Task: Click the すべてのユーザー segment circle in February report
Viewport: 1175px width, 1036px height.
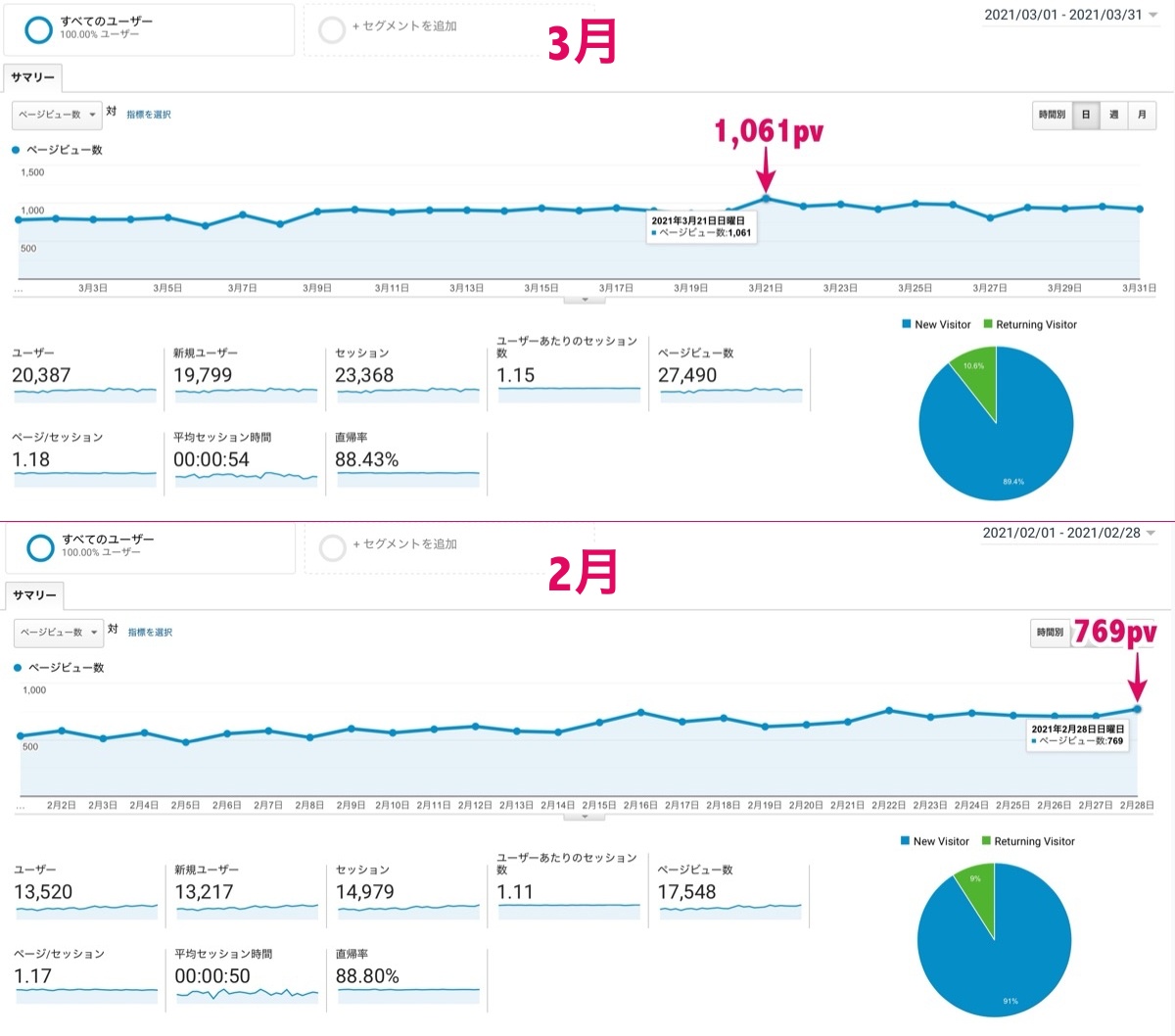Action: pos(40,547)
